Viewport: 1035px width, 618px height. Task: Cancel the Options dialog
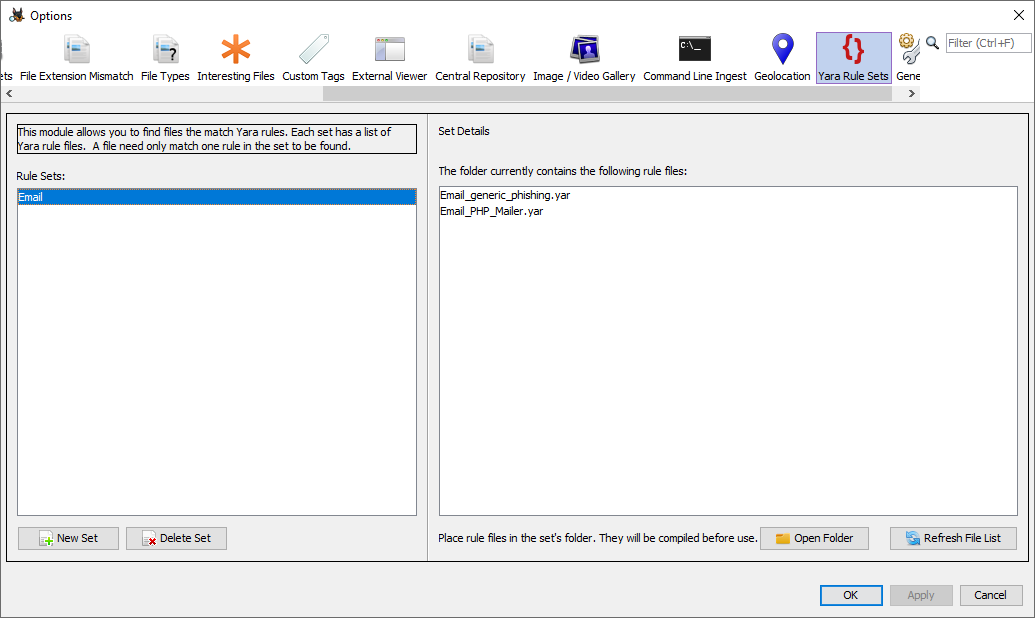(x=991, y=595)
